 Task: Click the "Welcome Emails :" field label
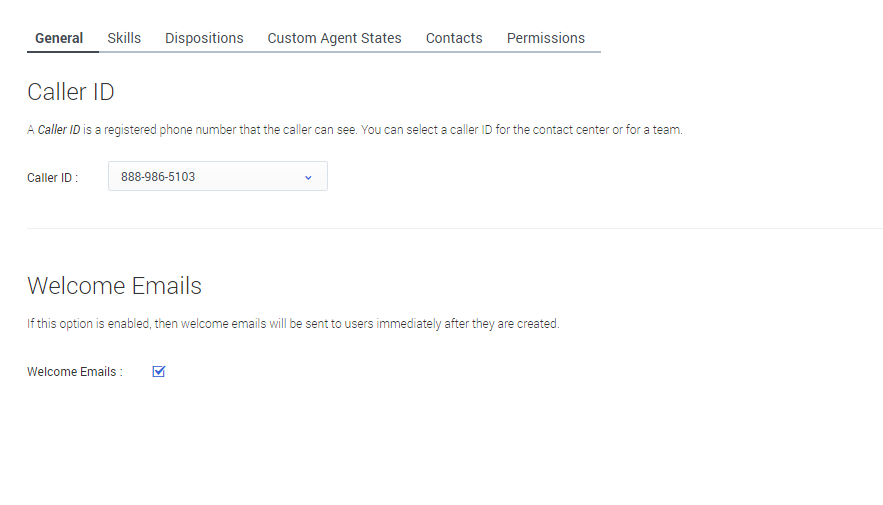75,372
